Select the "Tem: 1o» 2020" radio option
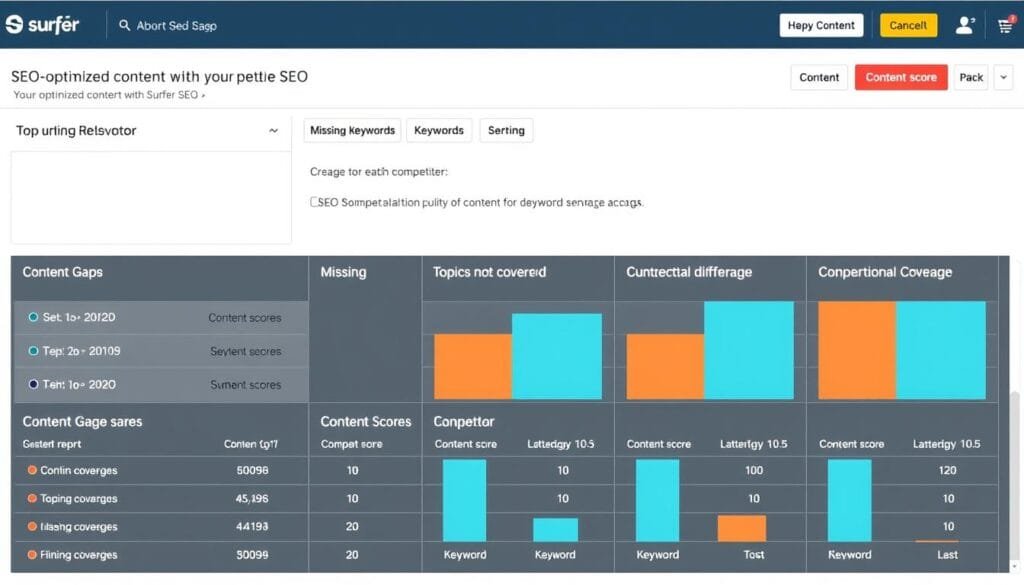Viewport: 1024px width, 585px height. click(33, 384)
